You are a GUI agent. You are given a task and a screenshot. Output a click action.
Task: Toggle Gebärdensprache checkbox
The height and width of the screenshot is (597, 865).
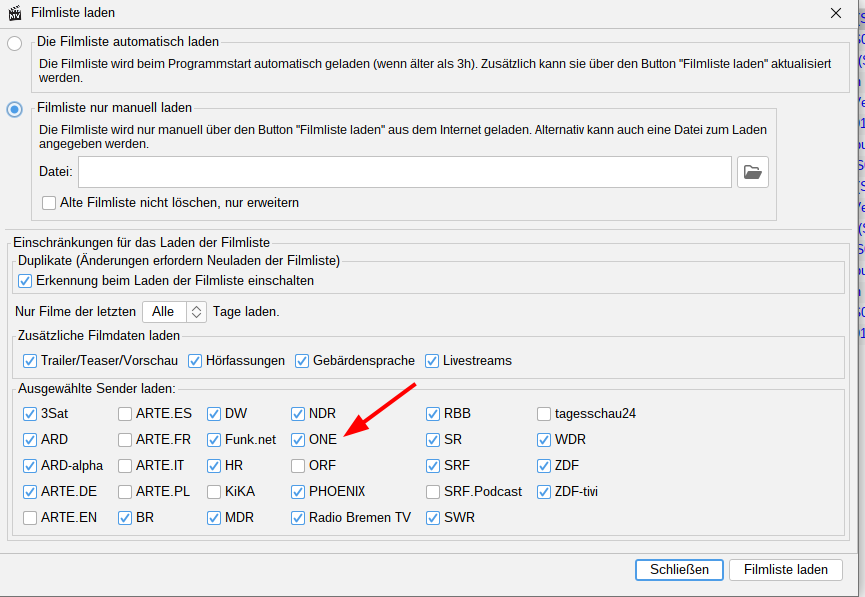[x=302, y=361]
